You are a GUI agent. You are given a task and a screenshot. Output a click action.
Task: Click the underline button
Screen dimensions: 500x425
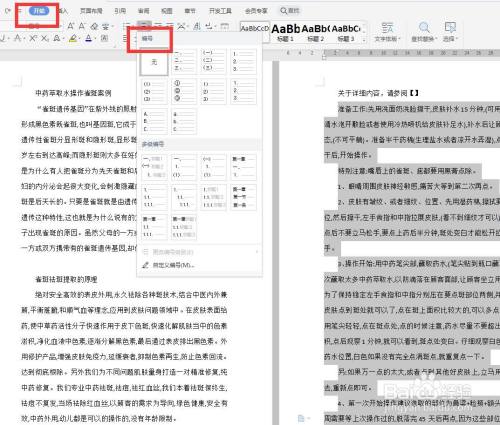pos(3,38)
